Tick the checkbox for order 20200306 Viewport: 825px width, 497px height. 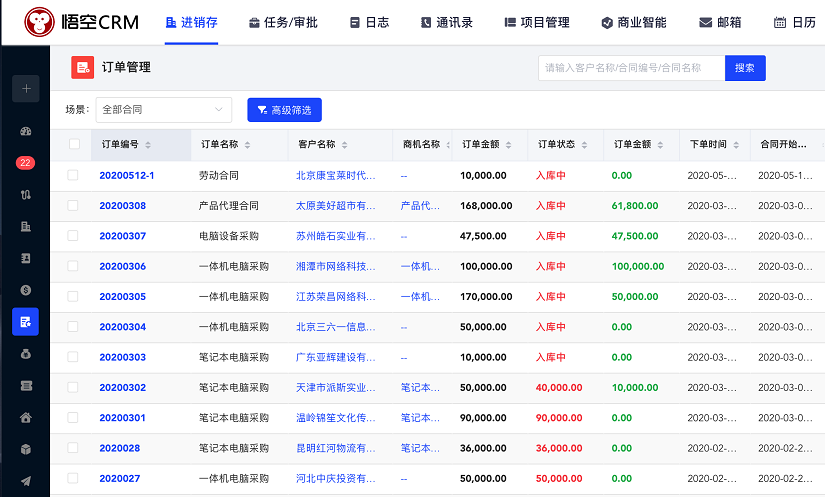(73, 266)
